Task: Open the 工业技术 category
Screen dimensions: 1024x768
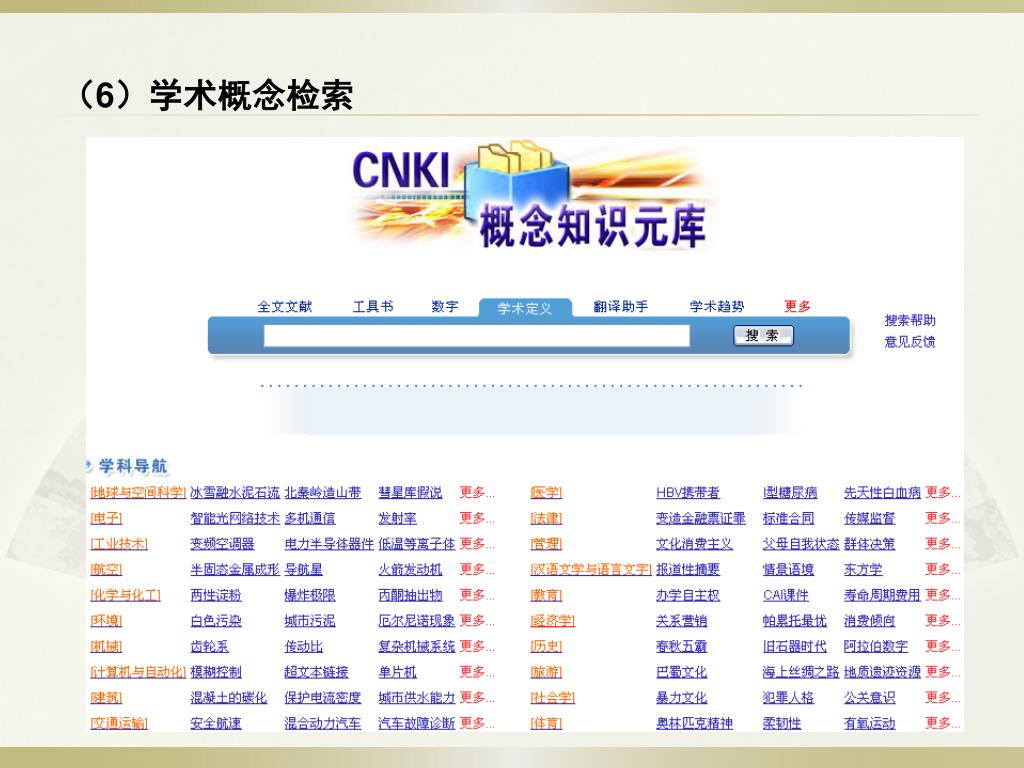Action: (x=119, y=544)
